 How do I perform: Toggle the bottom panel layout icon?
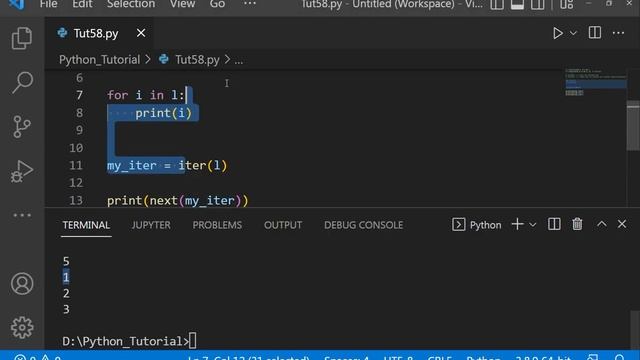517,4
